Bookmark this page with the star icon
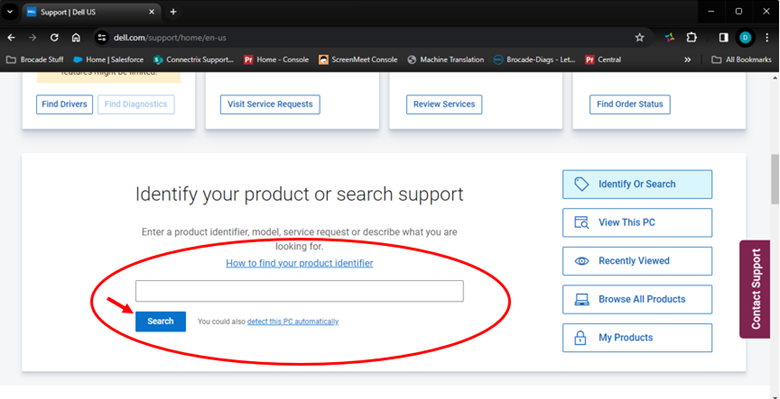 click(x=640, y=38)
